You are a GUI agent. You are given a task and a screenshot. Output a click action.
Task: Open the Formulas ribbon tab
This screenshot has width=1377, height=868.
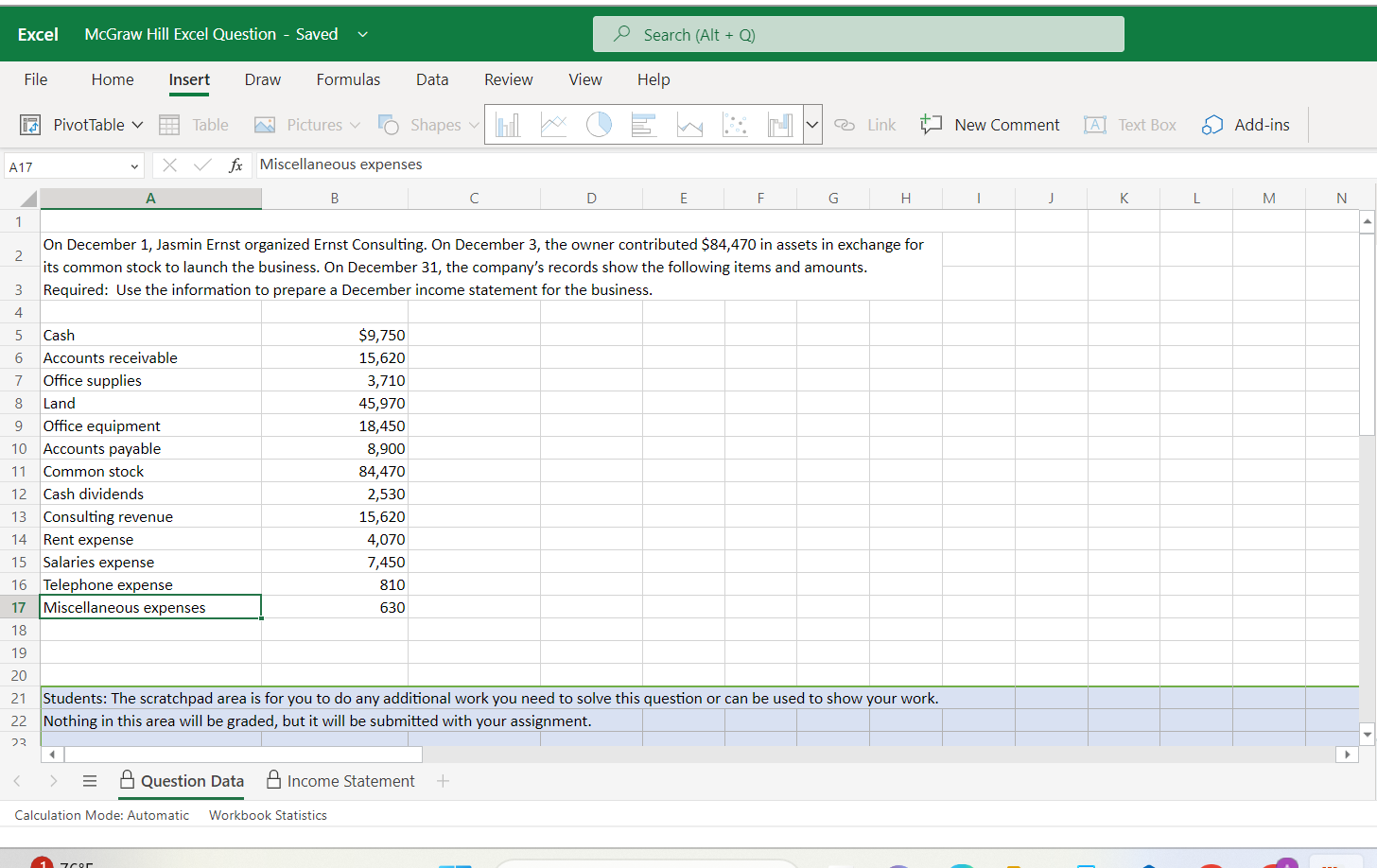click(348, 80)
